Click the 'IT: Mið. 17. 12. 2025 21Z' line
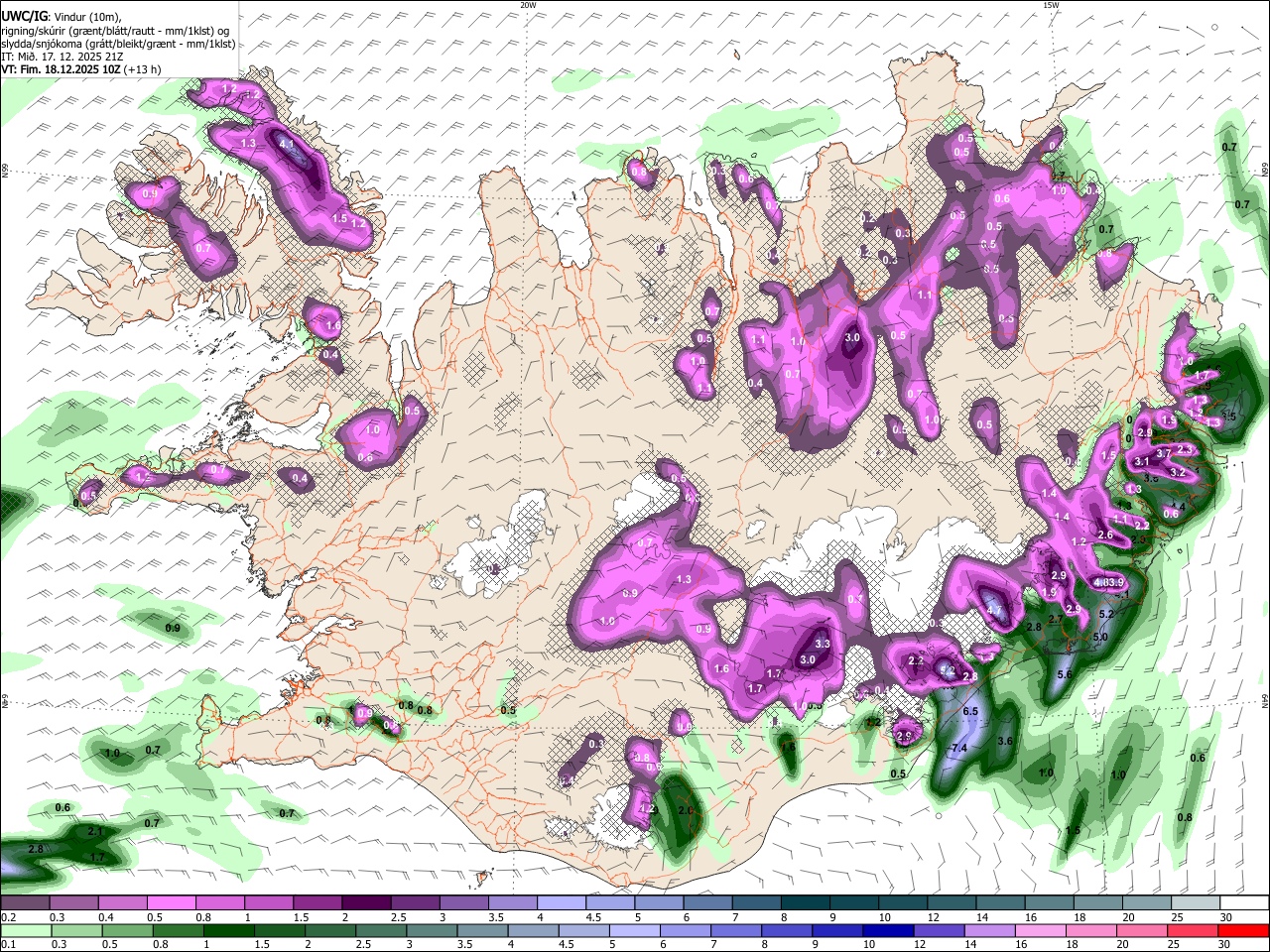Image resolution: width=1270 pixels, height=952 pixels. [63, 57]
